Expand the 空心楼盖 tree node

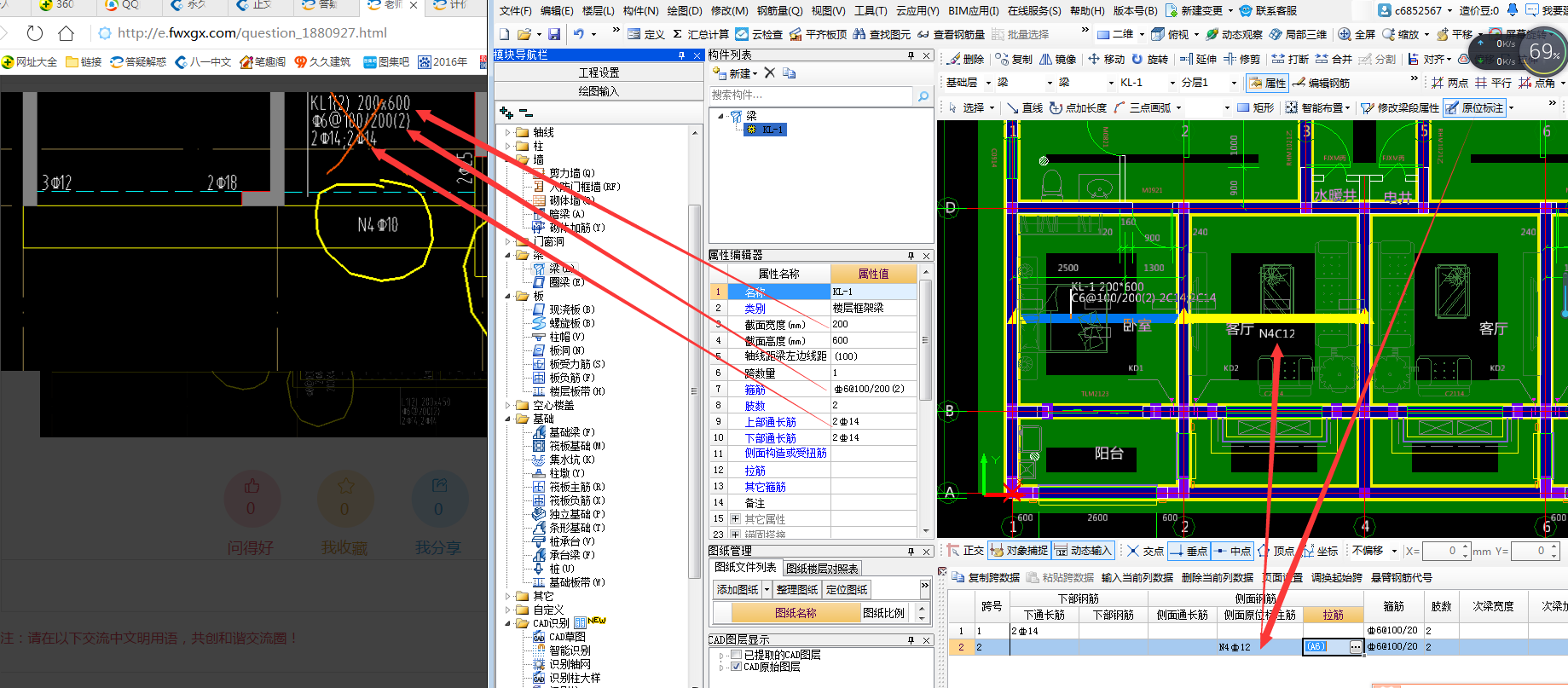click(x=508, y=405)
